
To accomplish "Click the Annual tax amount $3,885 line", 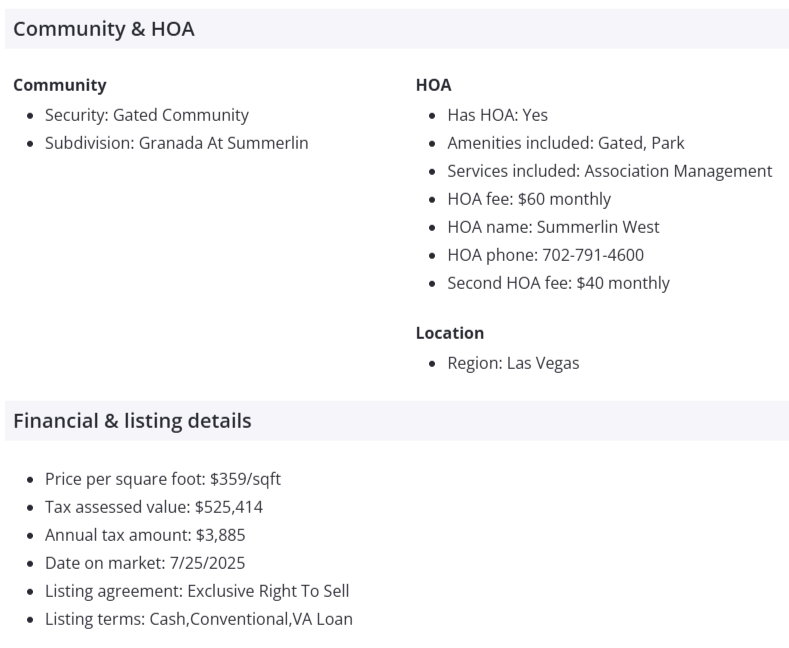I will 145,535.
